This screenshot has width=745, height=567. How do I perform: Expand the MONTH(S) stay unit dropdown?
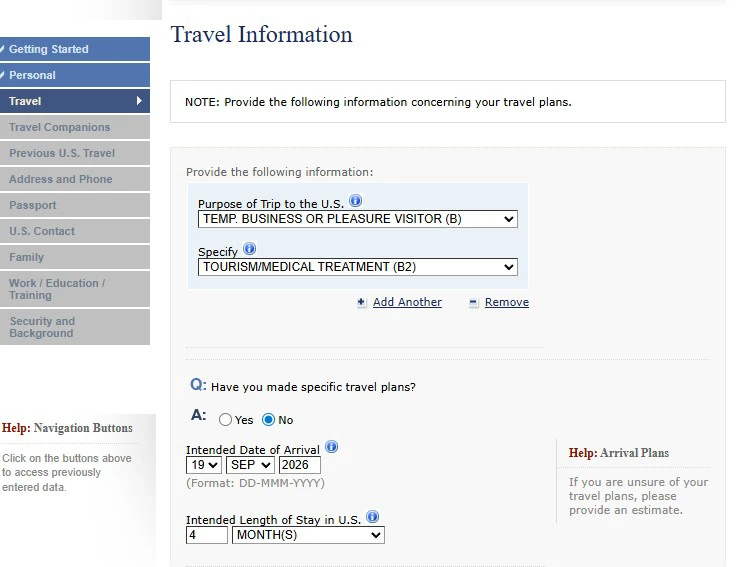(308, 535)
